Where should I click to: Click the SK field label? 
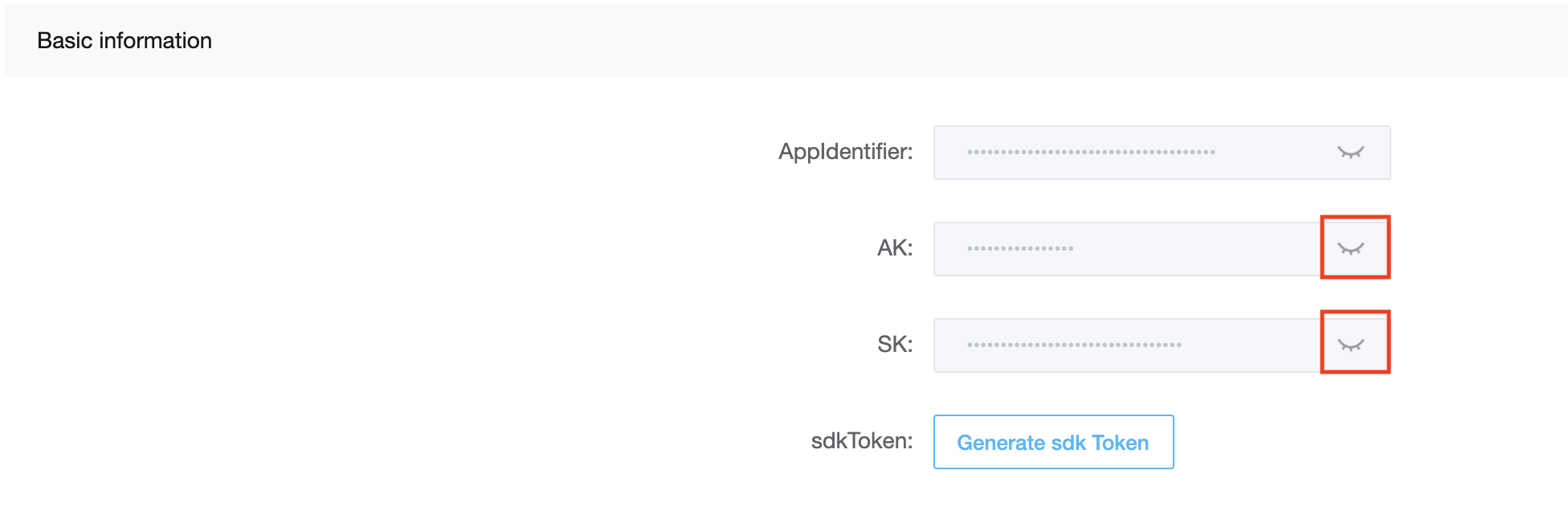coord(895,345)
